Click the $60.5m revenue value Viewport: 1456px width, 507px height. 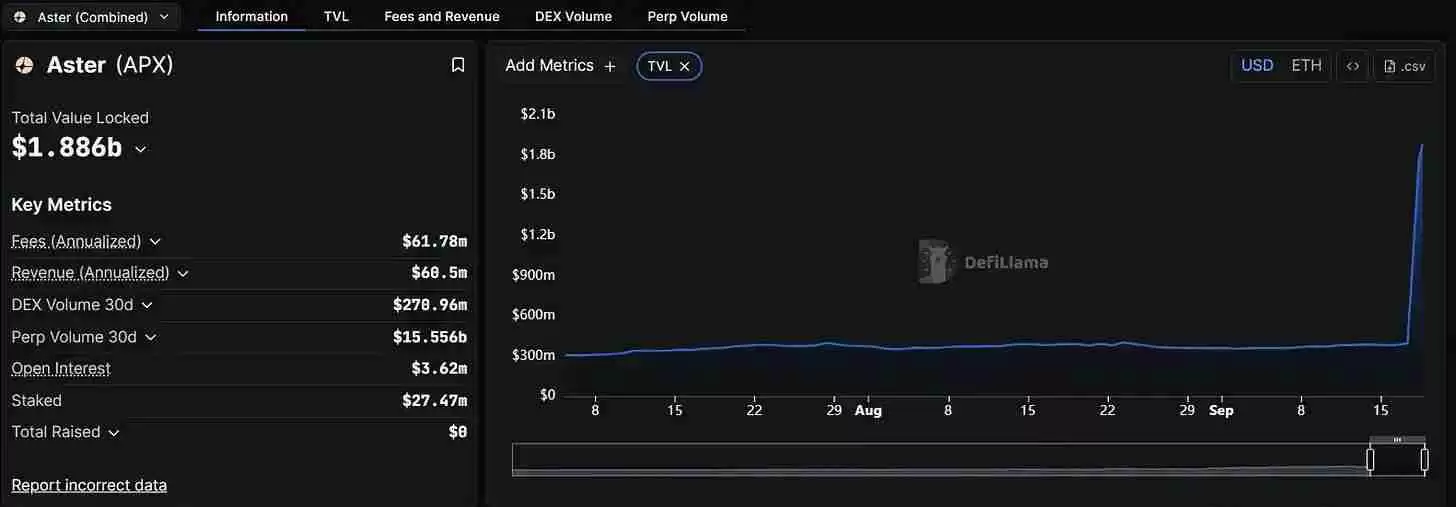tap(439, 273)
